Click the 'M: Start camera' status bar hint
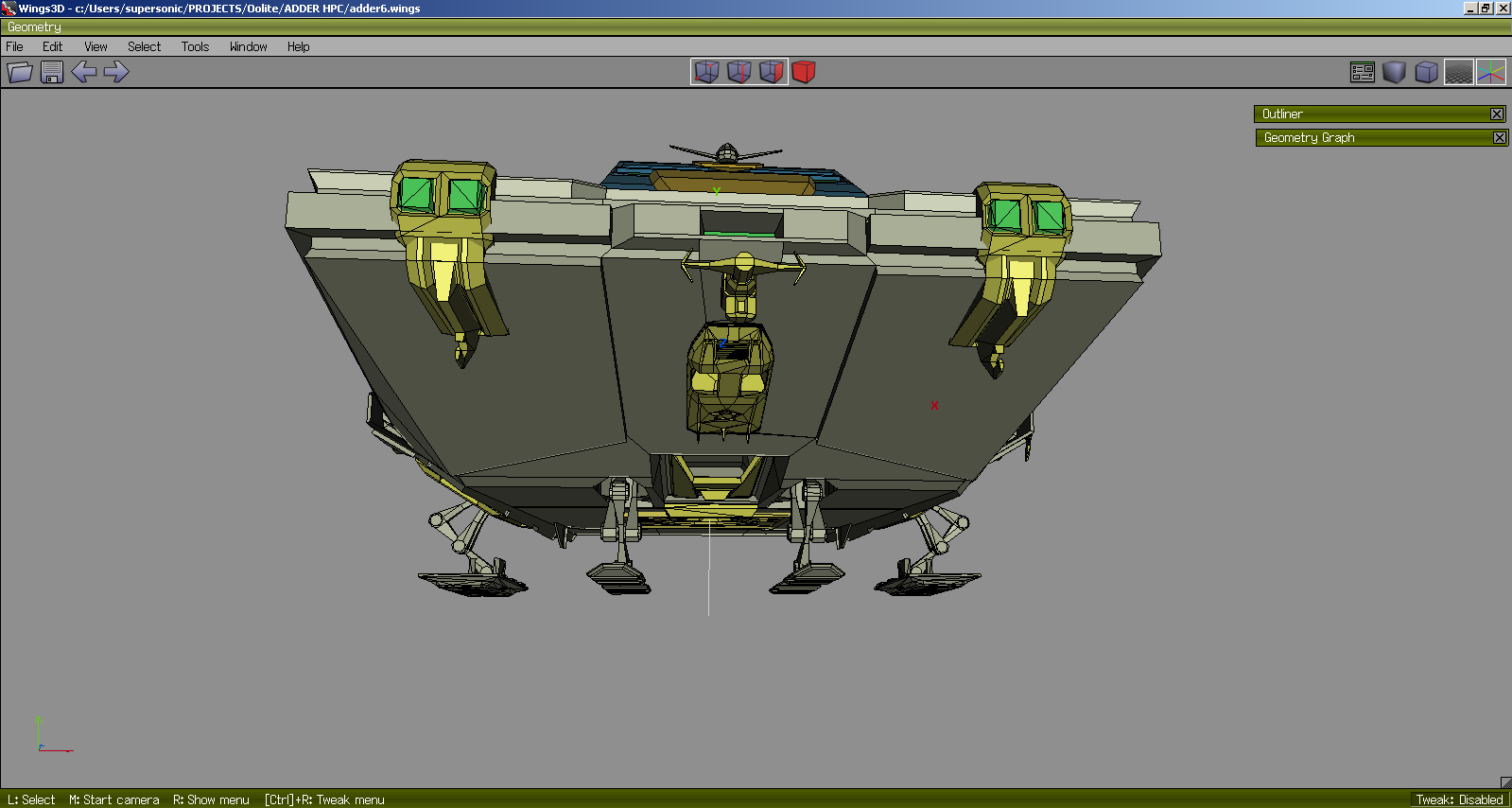The image size is (1512, 808). (113, 799)
